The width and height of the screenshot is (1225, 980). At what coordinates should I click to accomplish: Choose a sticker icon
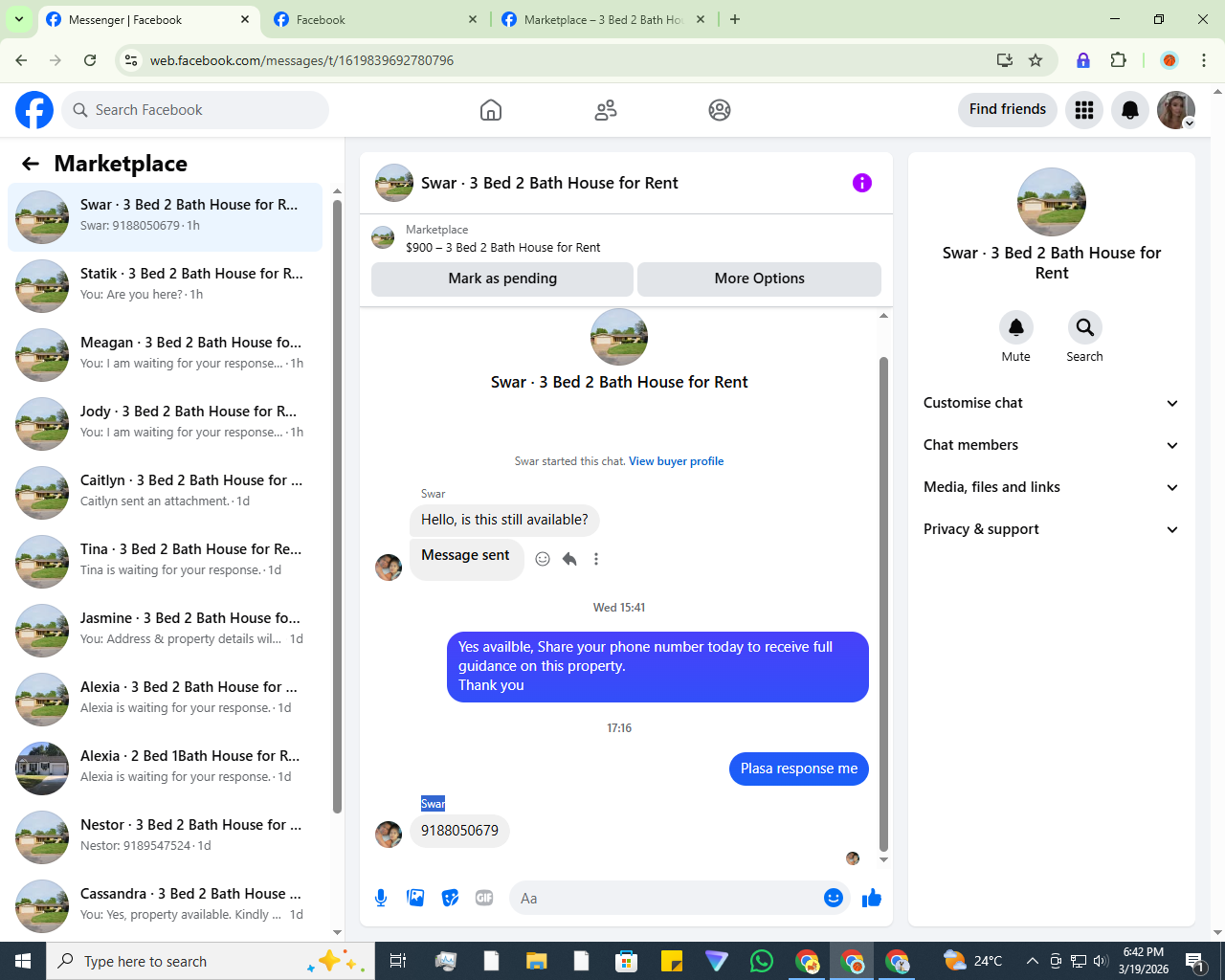450,898
